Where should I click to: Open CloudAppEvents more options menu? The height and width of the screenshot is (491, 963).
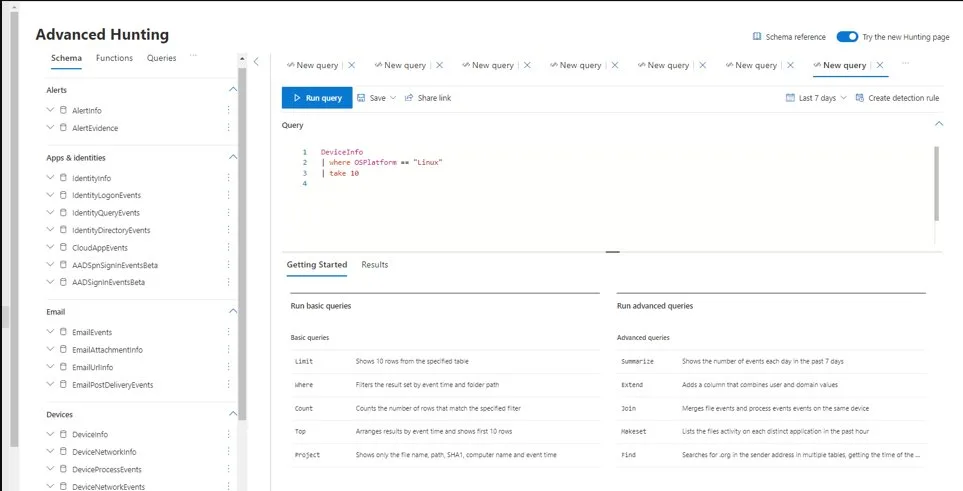[228, 247]
